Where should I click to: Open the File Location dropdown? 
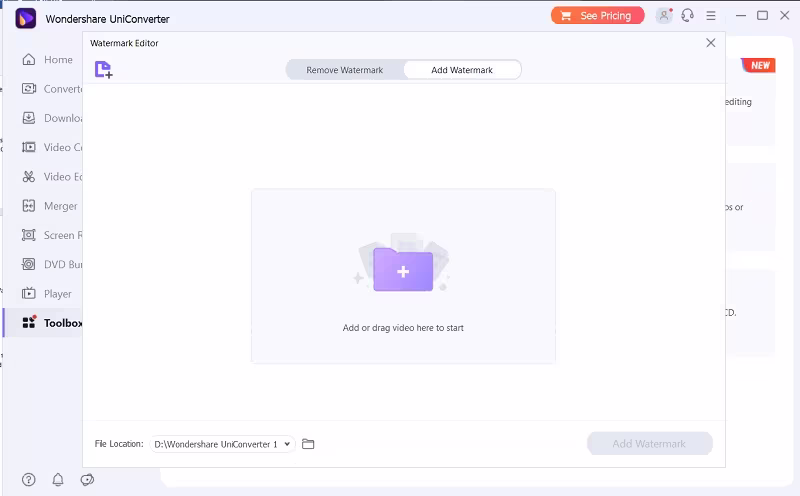[x=287, y=444]
